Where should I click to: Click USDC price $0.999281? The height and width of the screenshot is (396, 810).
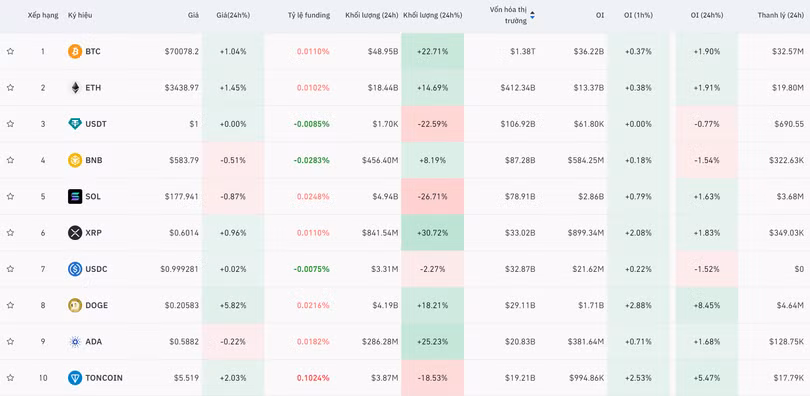click(180, 269)
